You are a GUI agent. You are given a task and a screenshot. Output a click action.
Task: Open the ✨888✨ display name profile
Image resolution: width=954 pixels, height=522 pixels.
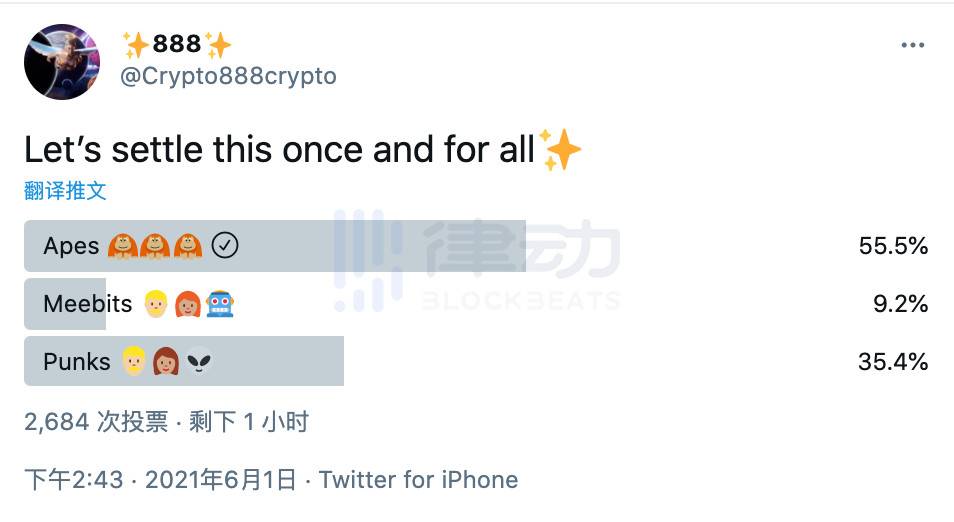(x=177, y=45)
